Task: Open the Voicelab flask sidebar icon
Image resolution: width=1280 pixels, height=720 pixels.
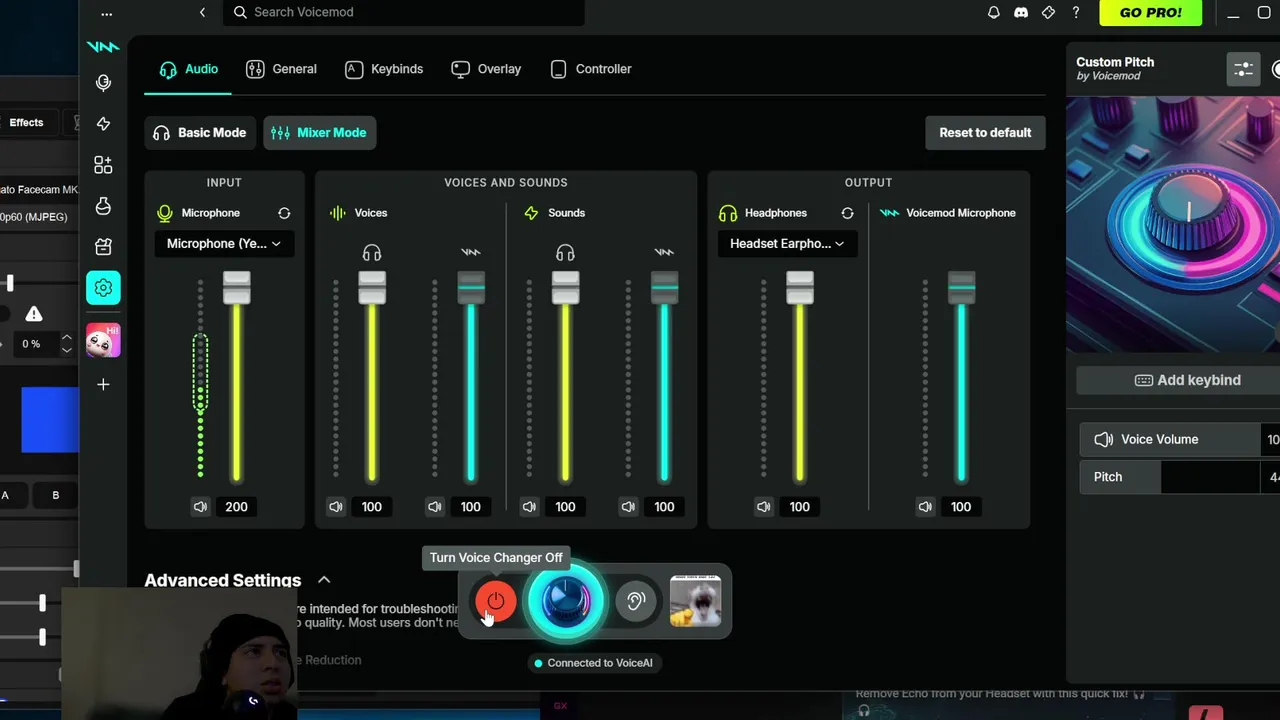Action: click(103, 206)
